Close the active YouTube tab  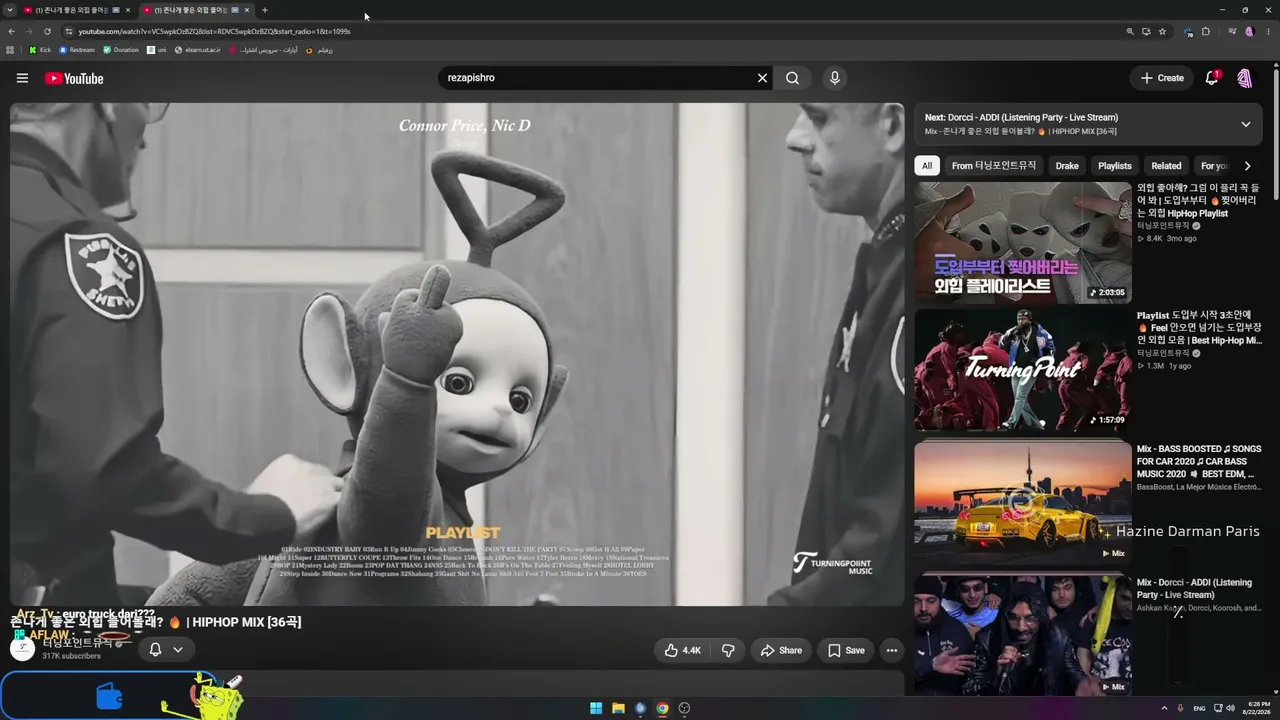246,10
